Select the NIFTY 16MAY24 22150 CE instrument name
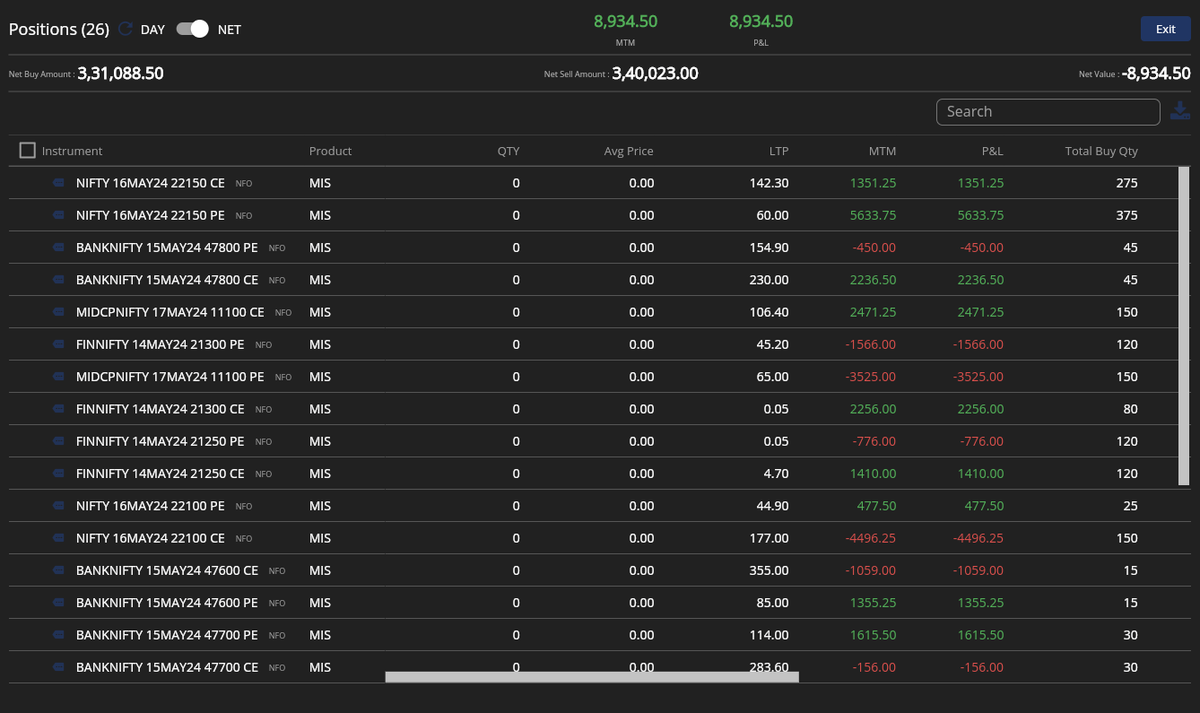 150,184
